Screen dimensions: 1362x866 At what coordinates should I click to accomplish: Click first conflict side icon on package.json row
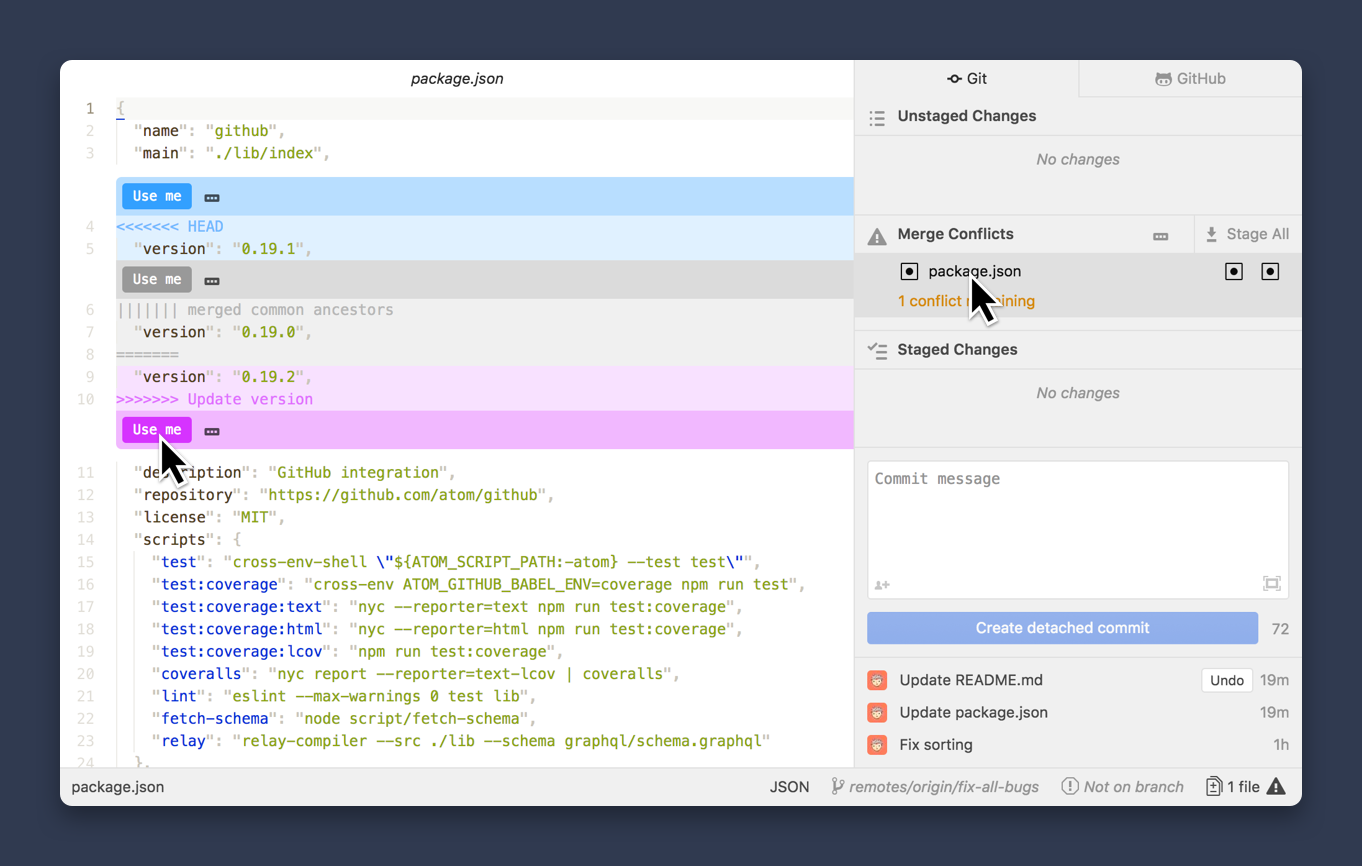(1234, 272)
